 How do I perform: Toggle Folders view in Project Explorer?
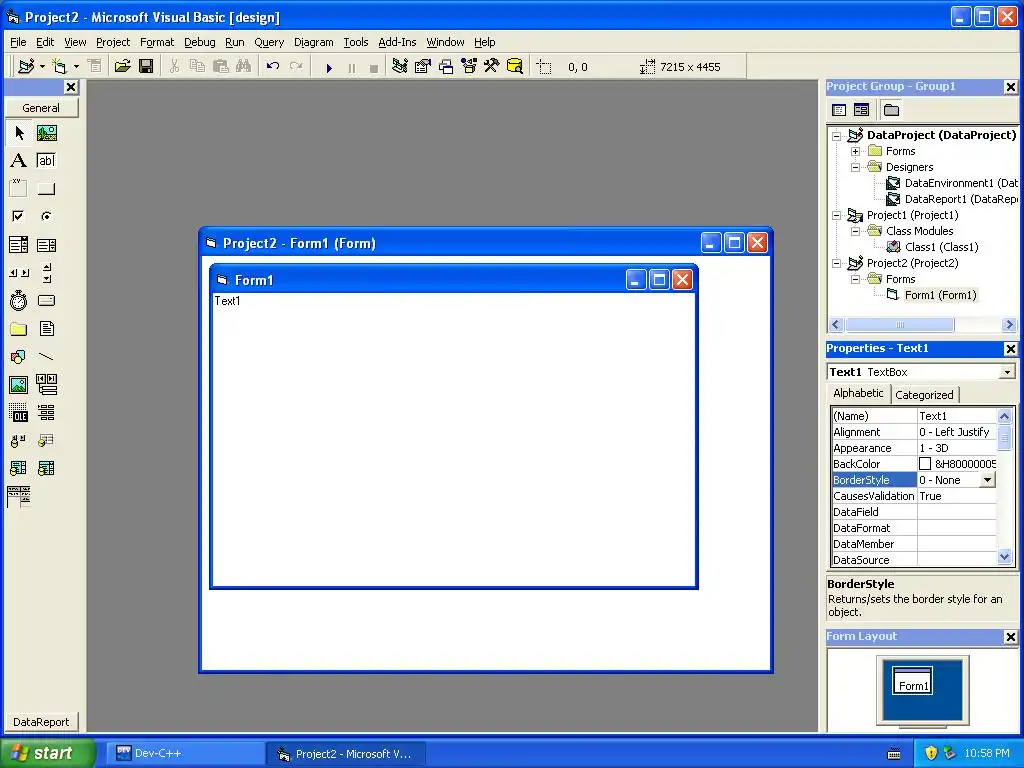coord(891,110)
